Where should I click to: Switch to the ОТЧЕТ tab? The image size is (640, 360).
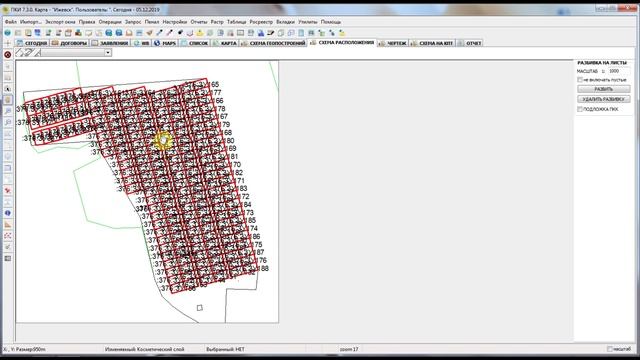(469, 43)
